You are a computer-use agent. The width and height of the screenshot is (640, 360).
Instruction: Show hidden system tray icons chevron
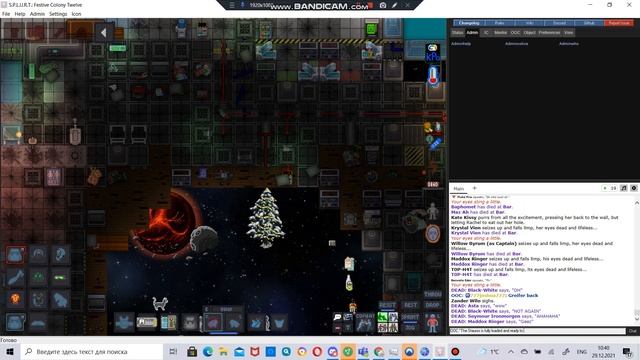pyautogui.click(x=511, y=351)
